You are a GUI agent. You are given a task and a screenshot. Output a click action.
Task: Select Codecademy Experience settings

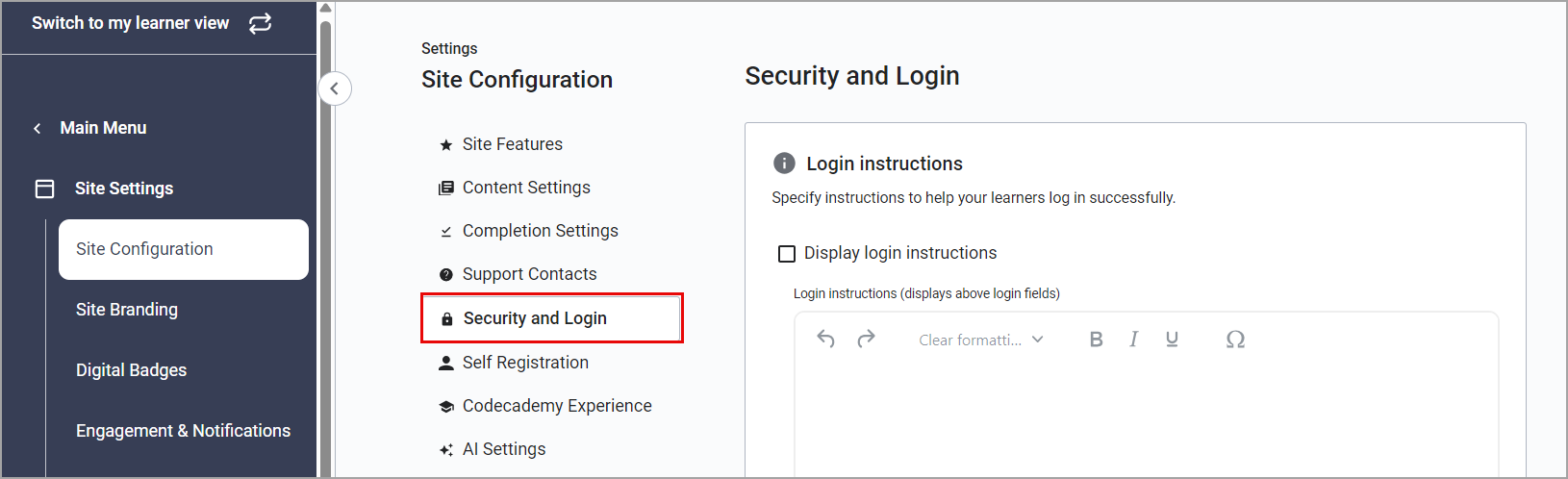click(556, 406)
